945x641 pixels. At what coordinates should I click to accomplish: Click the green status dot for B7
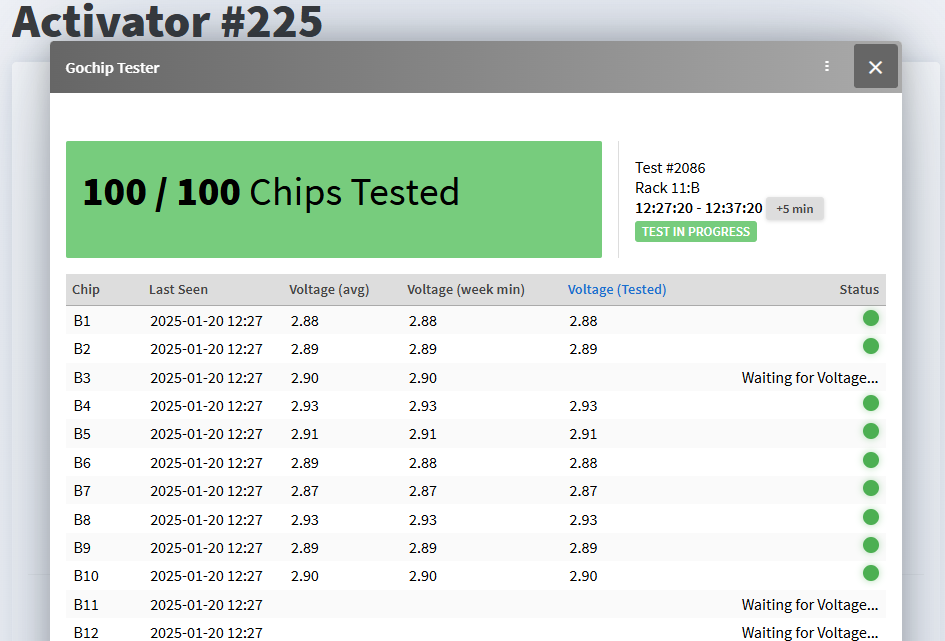(x=870, y=489)
